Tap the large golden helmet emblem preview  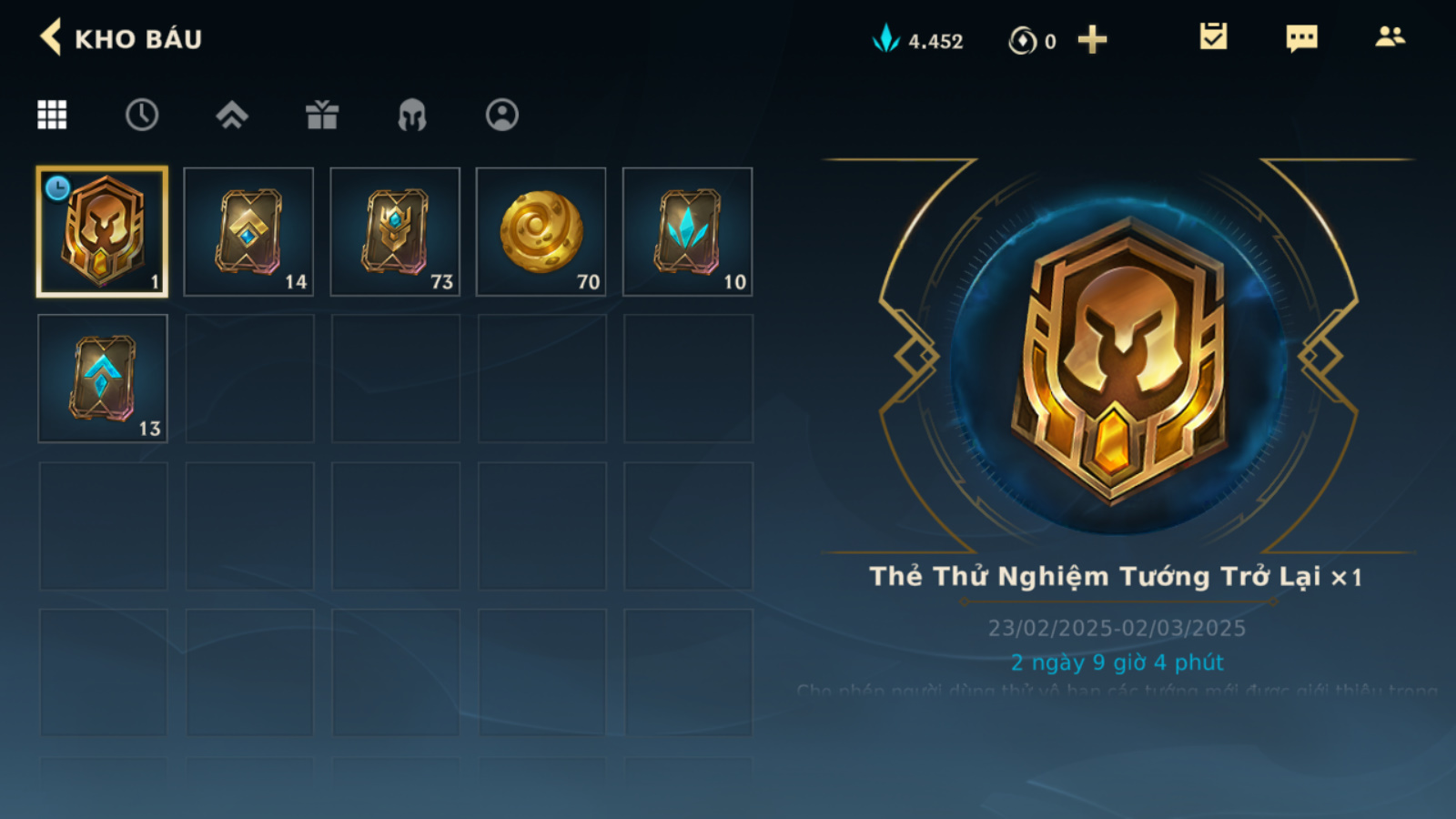(1119, 359)
